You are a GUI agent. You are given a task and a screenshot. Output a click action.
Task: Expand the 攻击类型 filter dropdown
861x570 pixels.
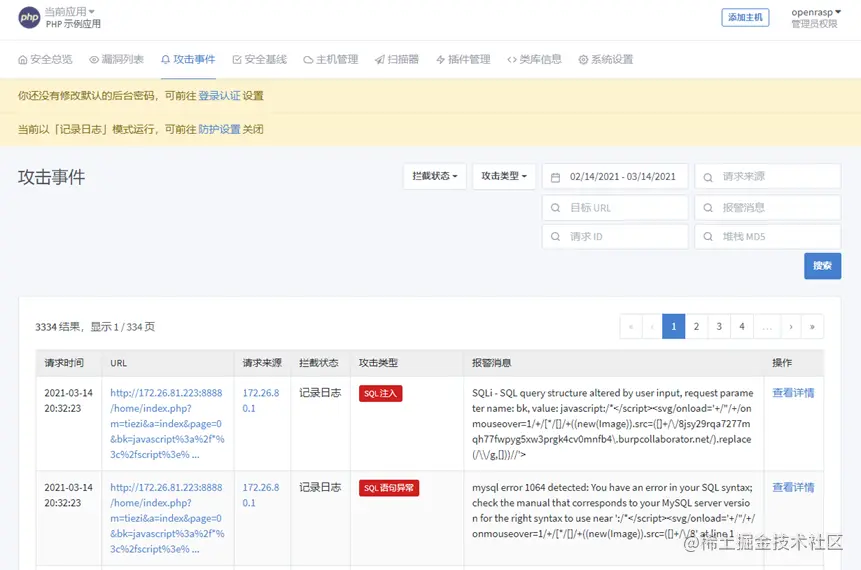[x=504, y=176]
